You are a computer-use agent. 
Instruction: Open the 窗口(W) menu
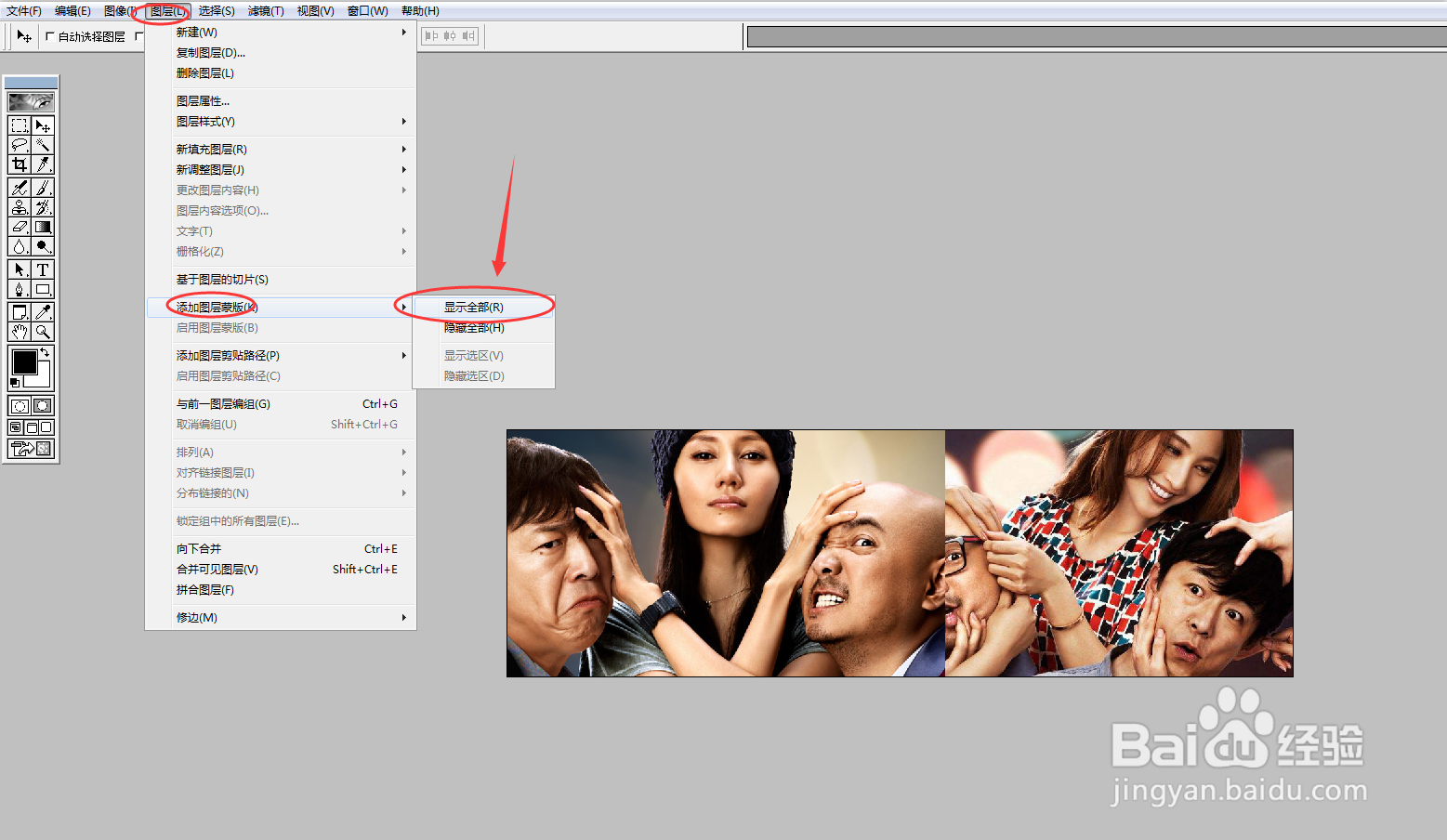coord(368,11)
